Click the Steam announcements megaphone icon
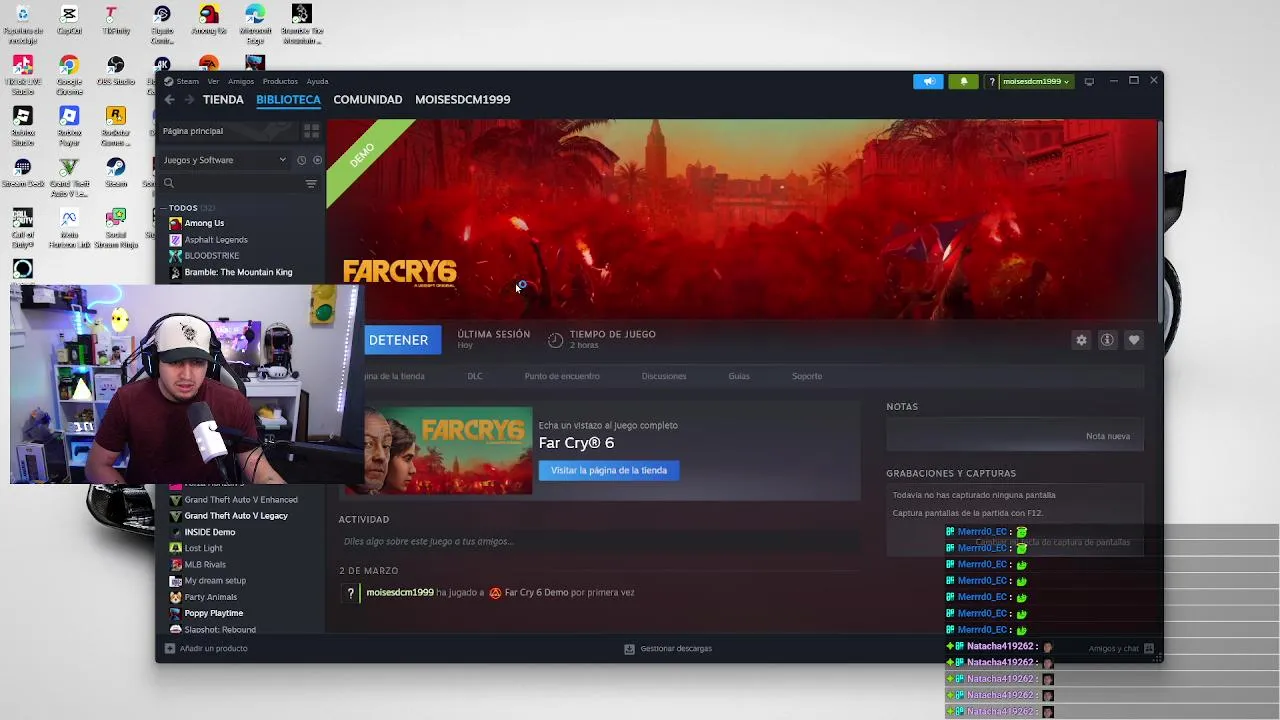The height and width of the screenshot is (720, 1280). [928, 81]
